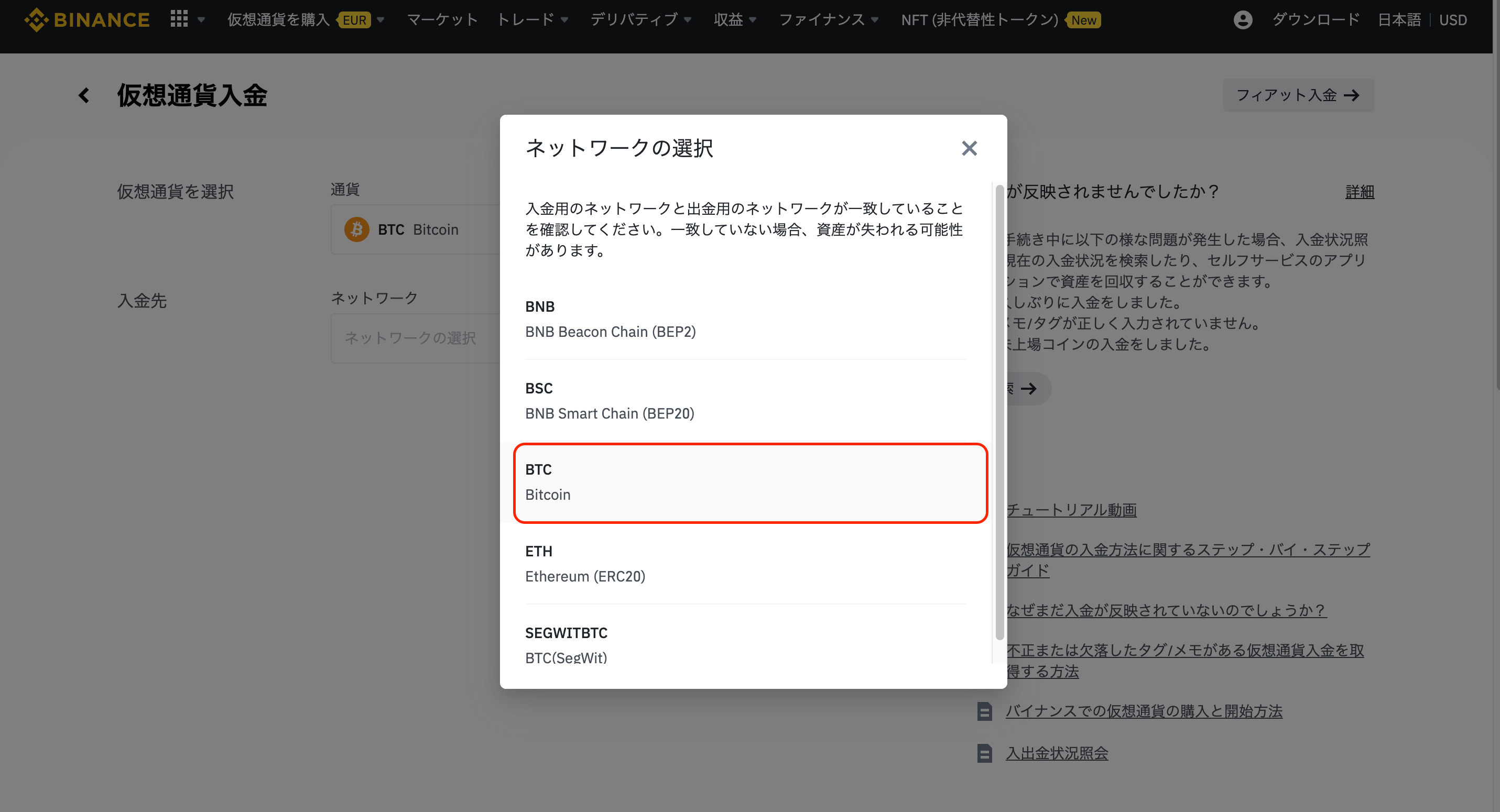
Task: Open the マーケット page
Action: (442, 20)
